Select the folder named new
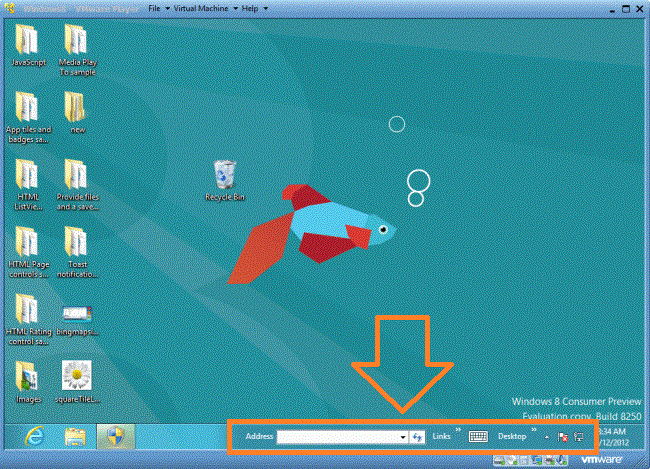This screenshot has width=650, height=469. 77,112
